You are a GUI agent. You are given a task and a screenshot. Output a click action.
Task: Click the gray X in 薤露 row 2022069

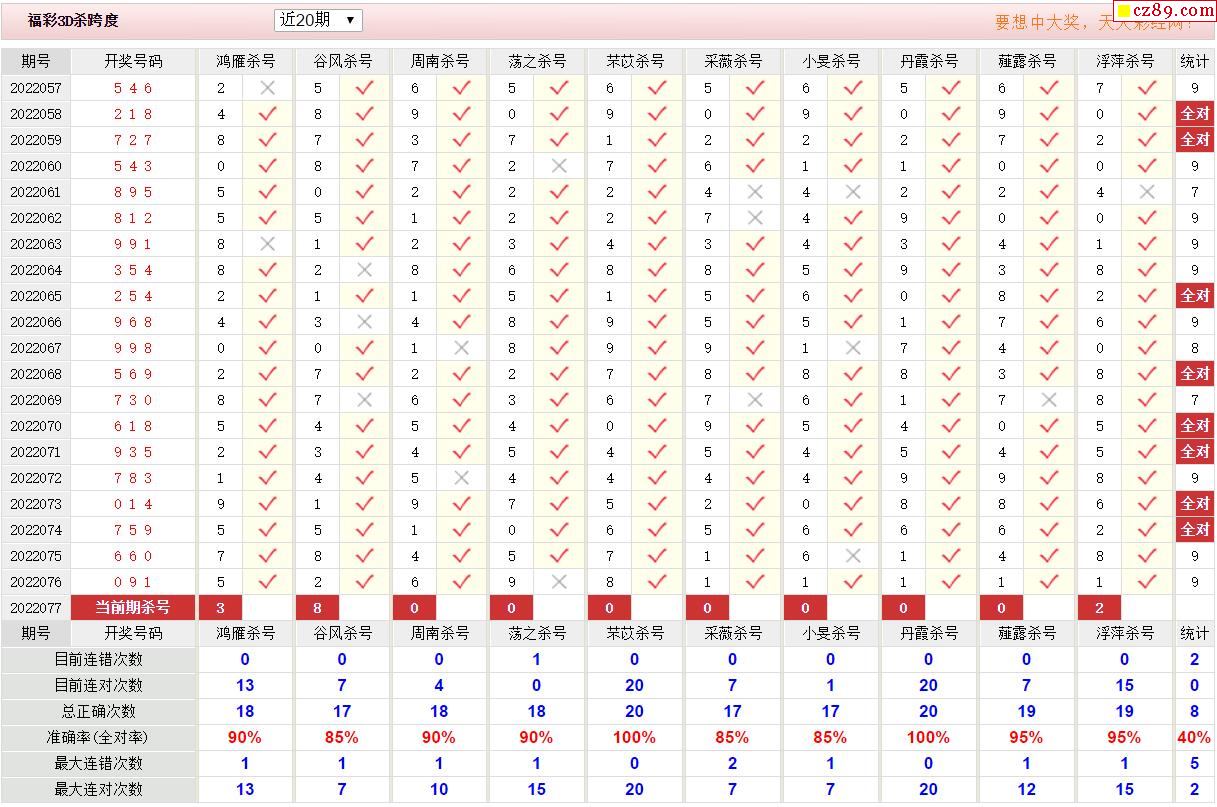coord(1049,400)
